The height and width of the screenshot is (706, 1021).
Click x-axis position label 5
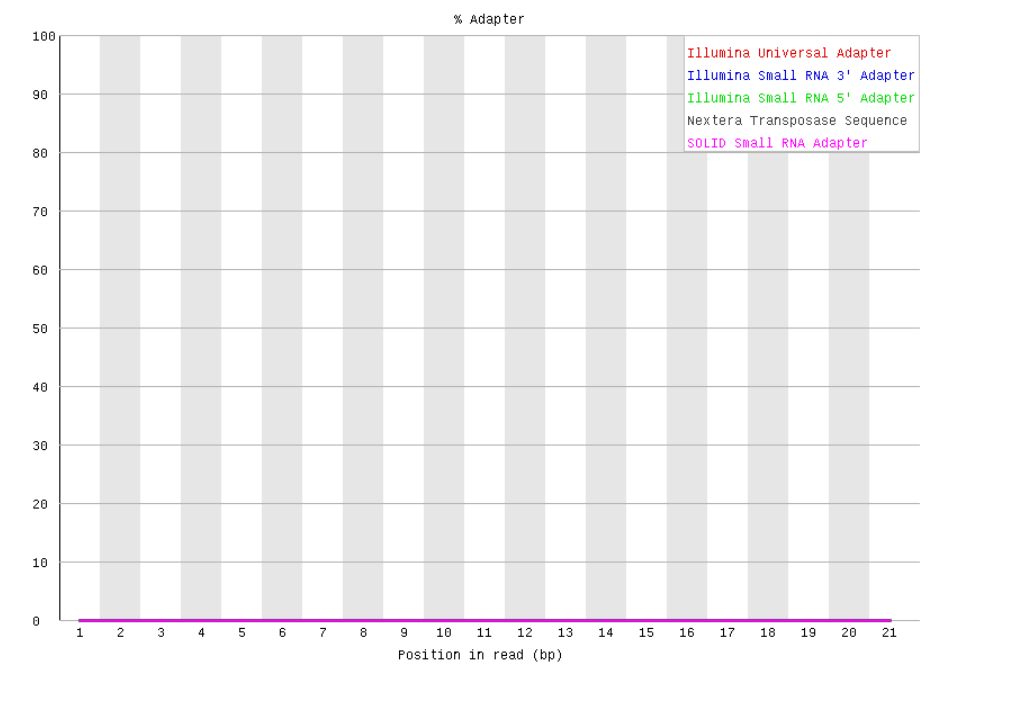tap(242, 632)
